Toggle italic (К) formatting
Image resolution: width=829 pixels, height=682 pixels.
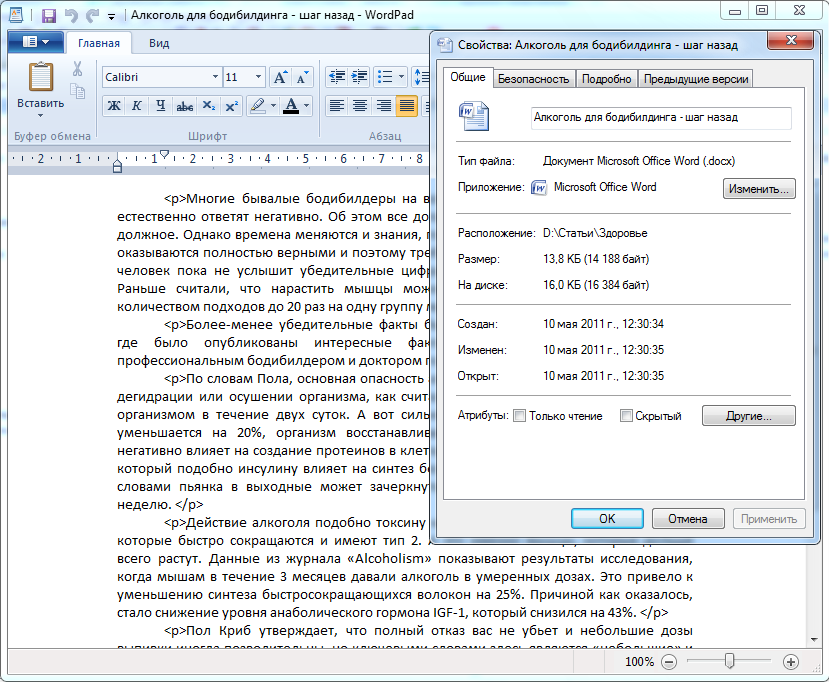click(x=136, y=106)
